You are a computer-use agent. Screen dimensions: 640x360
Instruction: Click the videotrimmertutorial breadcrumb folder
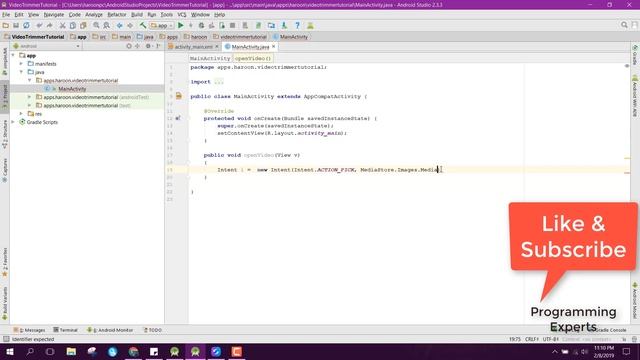pos(240,37)
